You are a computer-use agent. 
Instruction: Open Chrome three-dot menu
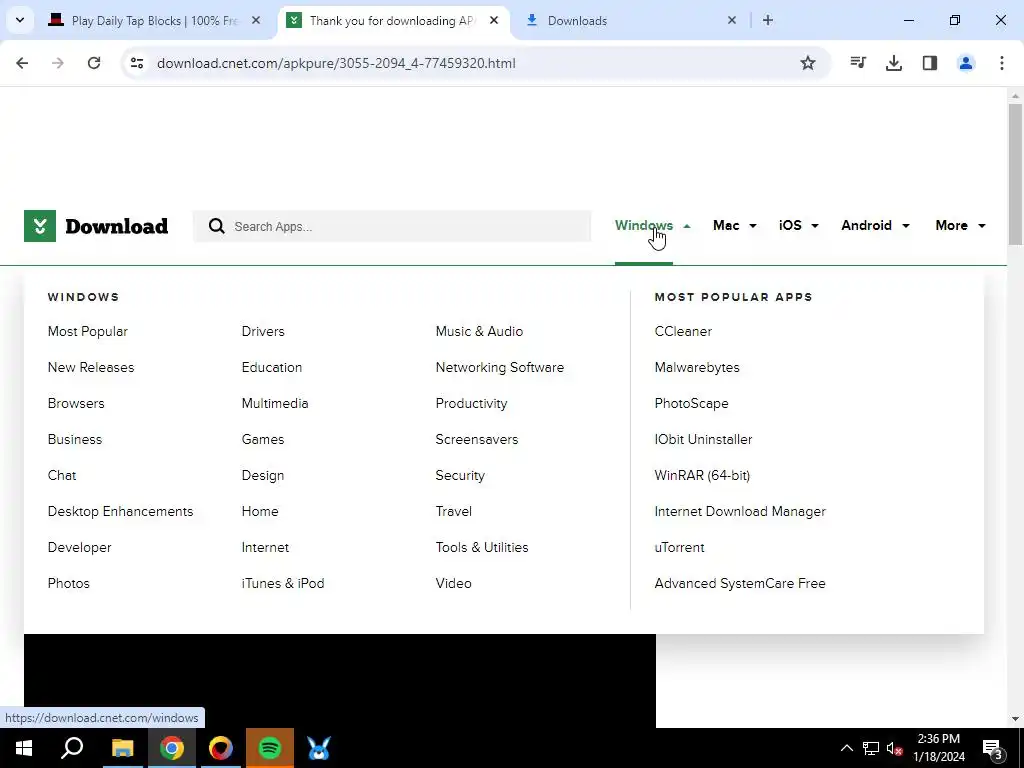coord(1001,63)
